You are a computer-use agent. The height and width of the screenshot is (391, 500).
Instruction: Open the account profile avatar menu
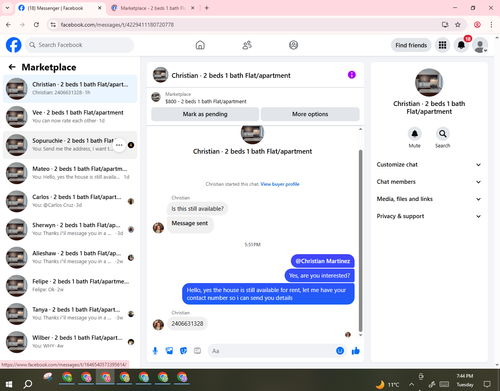pos(480,45)
